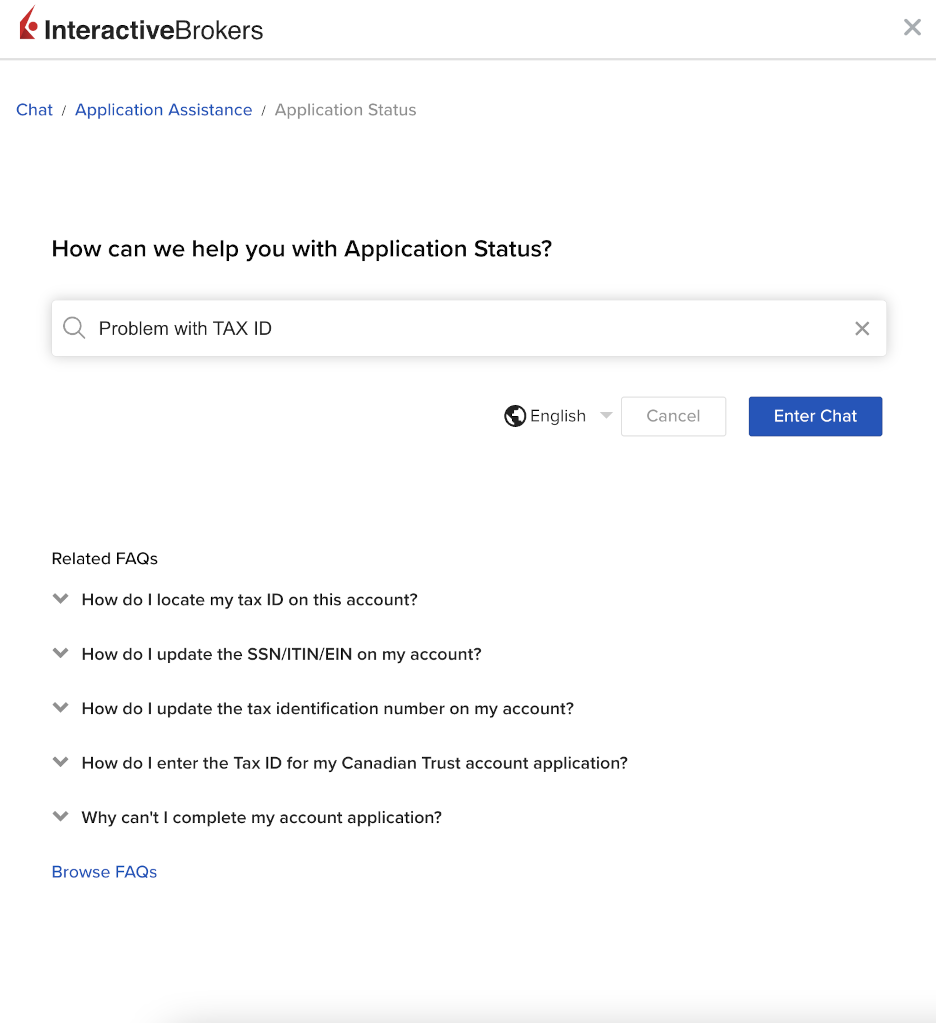Expand 'Why can't I complete' FAQ chevron

click(61, 817)
